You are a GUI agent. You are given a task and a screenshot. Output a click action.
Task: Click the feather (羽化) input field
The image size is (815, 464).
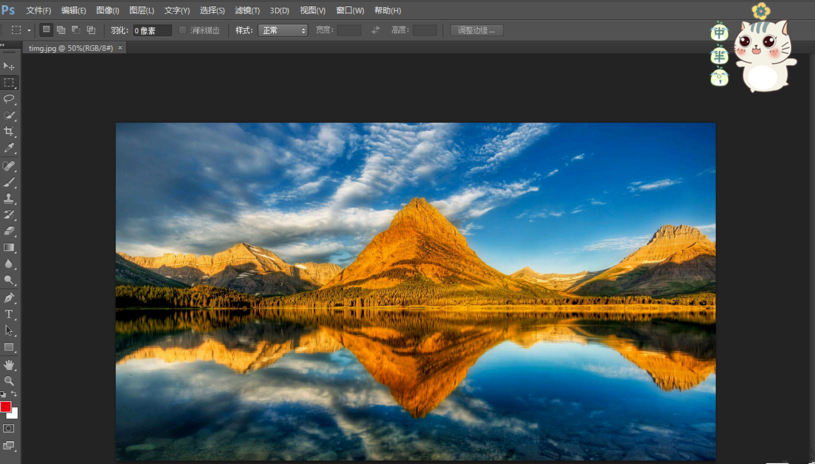(x=152, y=30)
